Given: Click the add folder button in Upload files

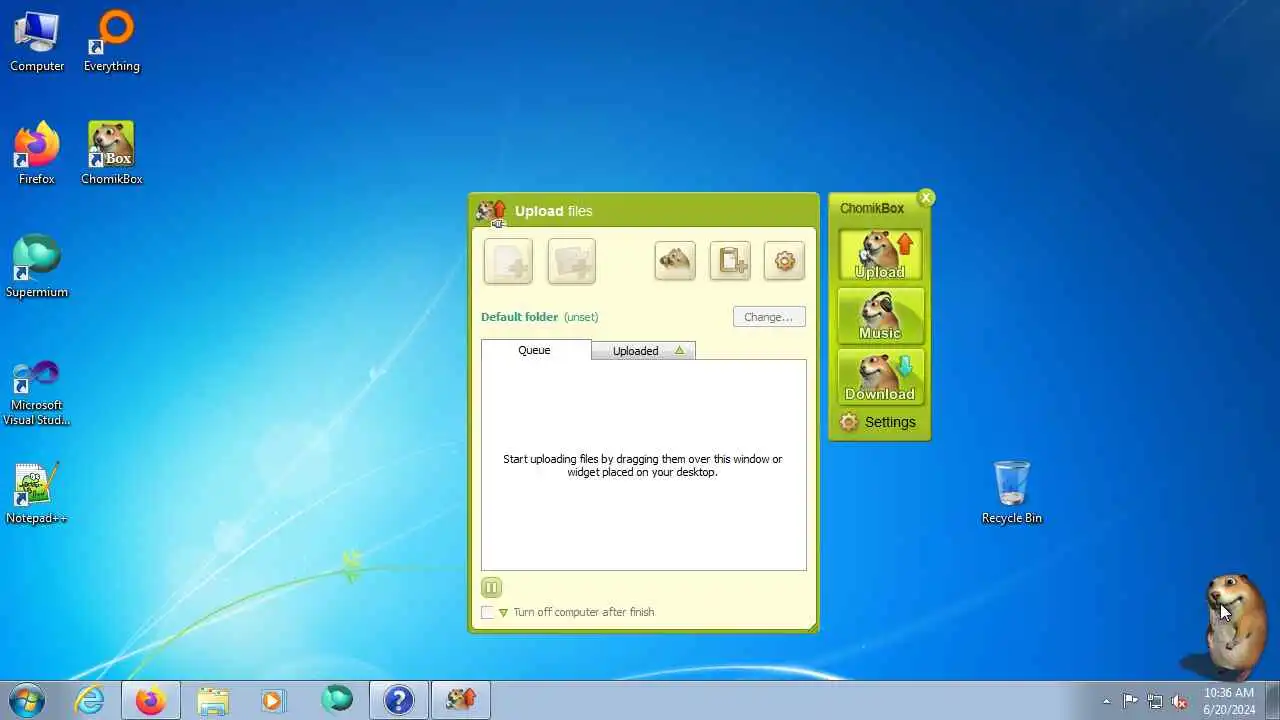Looking at the screenshot, I should 572,261.
